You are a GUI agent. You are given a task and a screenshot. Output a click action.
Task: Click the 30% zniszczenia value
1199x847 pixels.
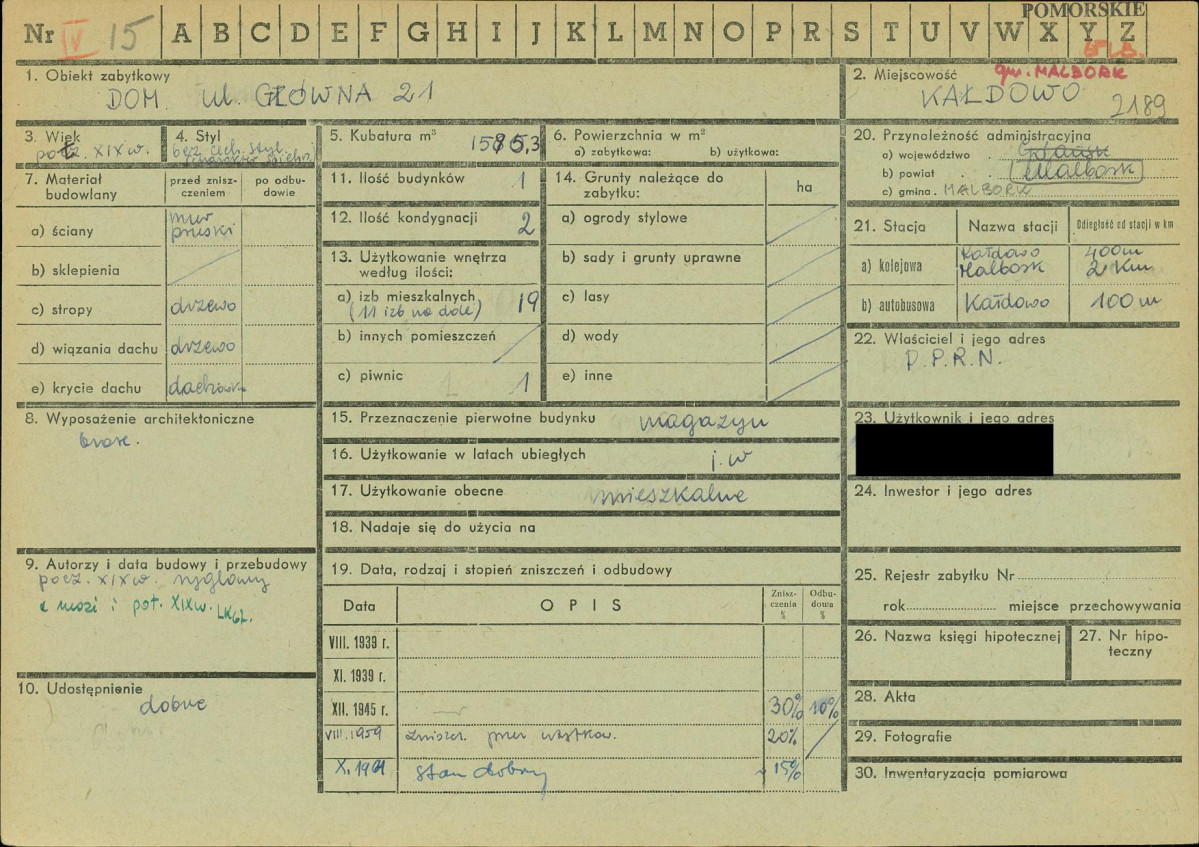click(x=786, y=706)
